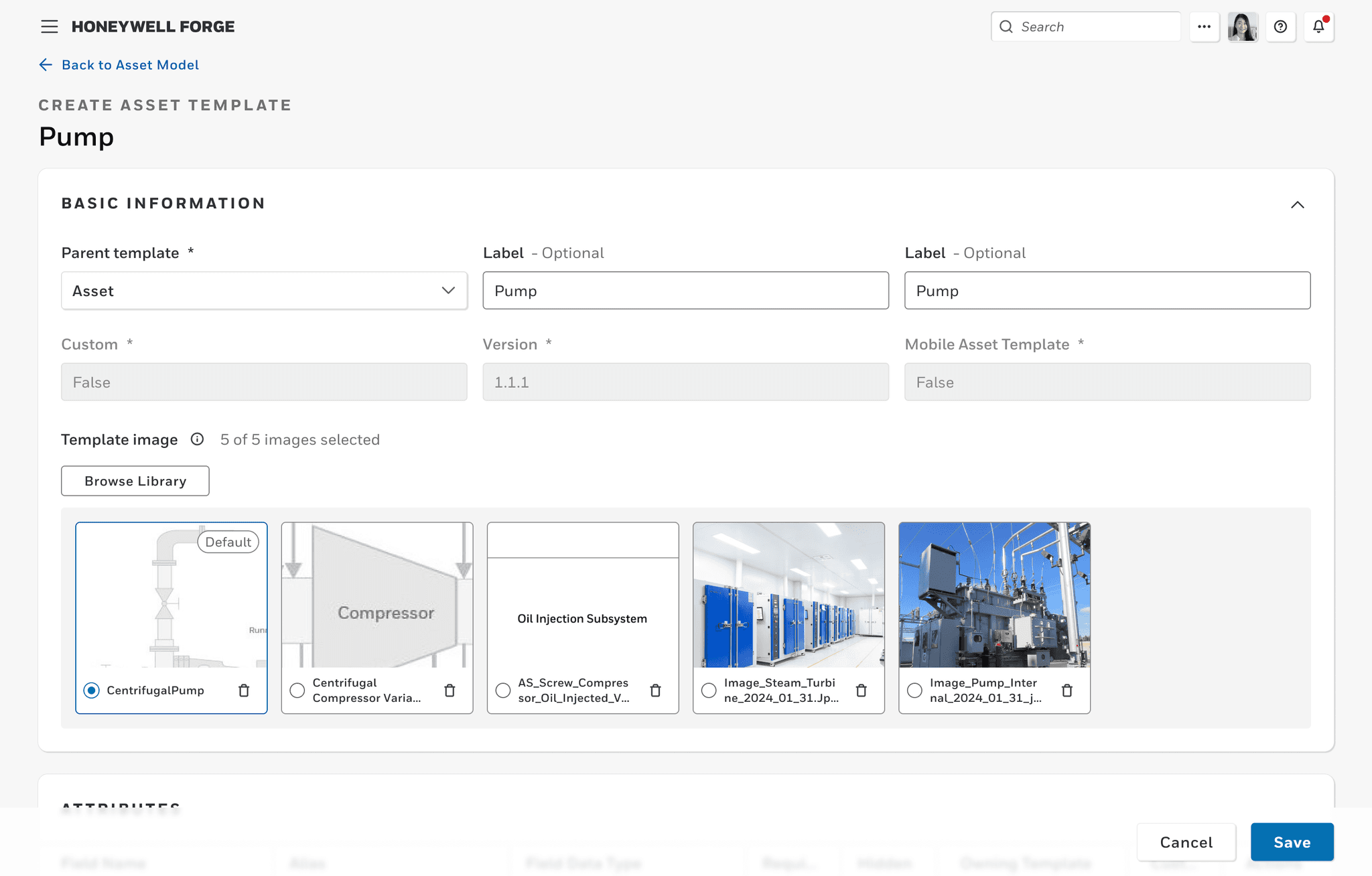Select the Centrifugal Compressor Varia... radio button
This screenshot has width=1372, height=876.
click(297, 690)
